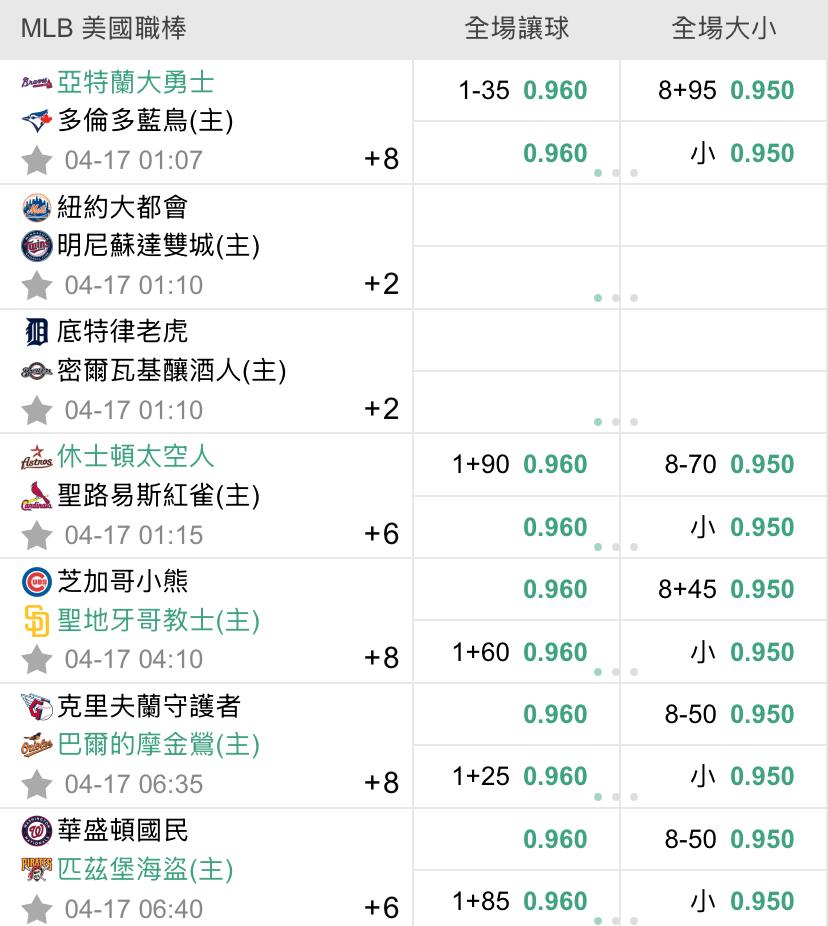Click the St. Louis Cardinals logo
The width and height of the screenshot is (828, 926).
pyautogui.click(x=37, y=495)
